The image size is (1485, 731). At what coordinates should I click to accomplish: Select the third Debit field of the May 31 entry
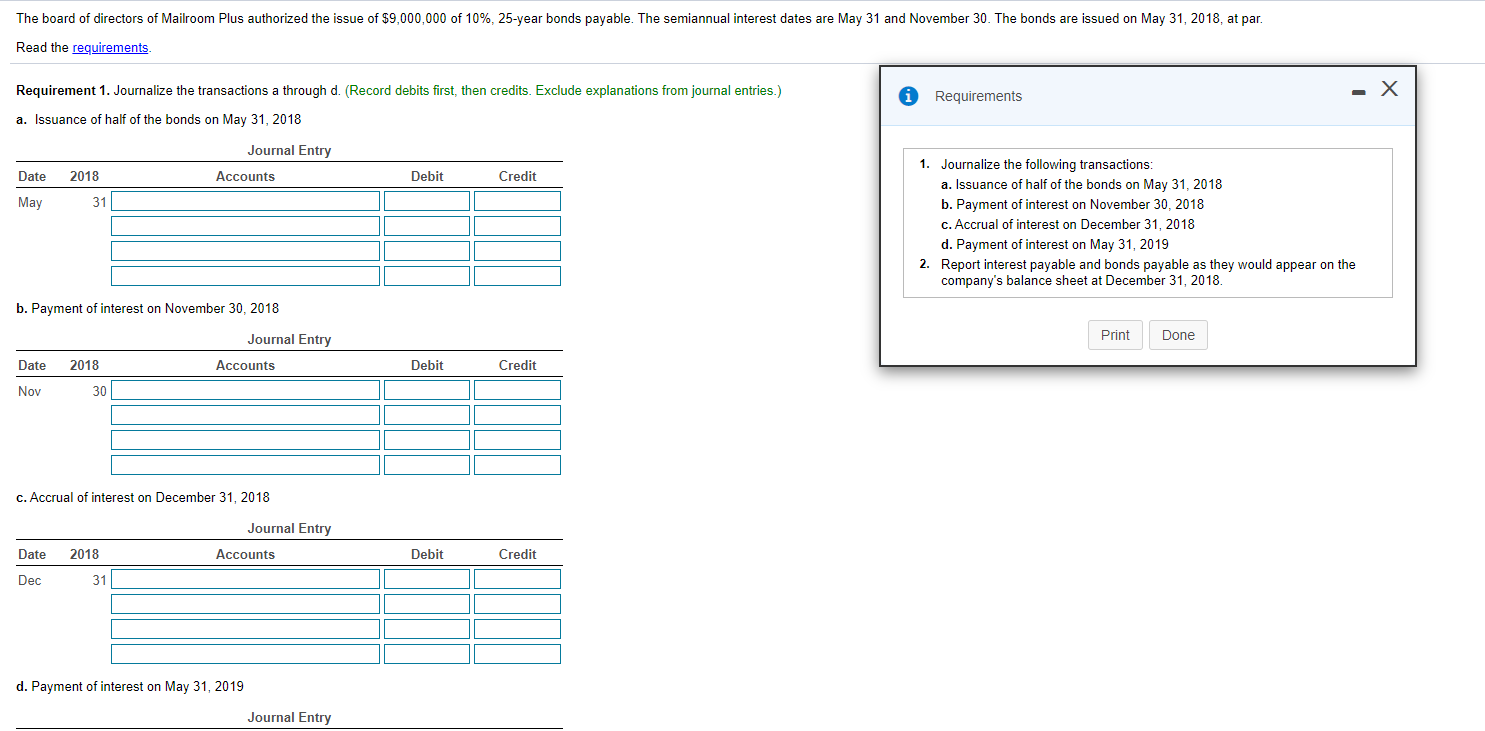tap(427, 251)
